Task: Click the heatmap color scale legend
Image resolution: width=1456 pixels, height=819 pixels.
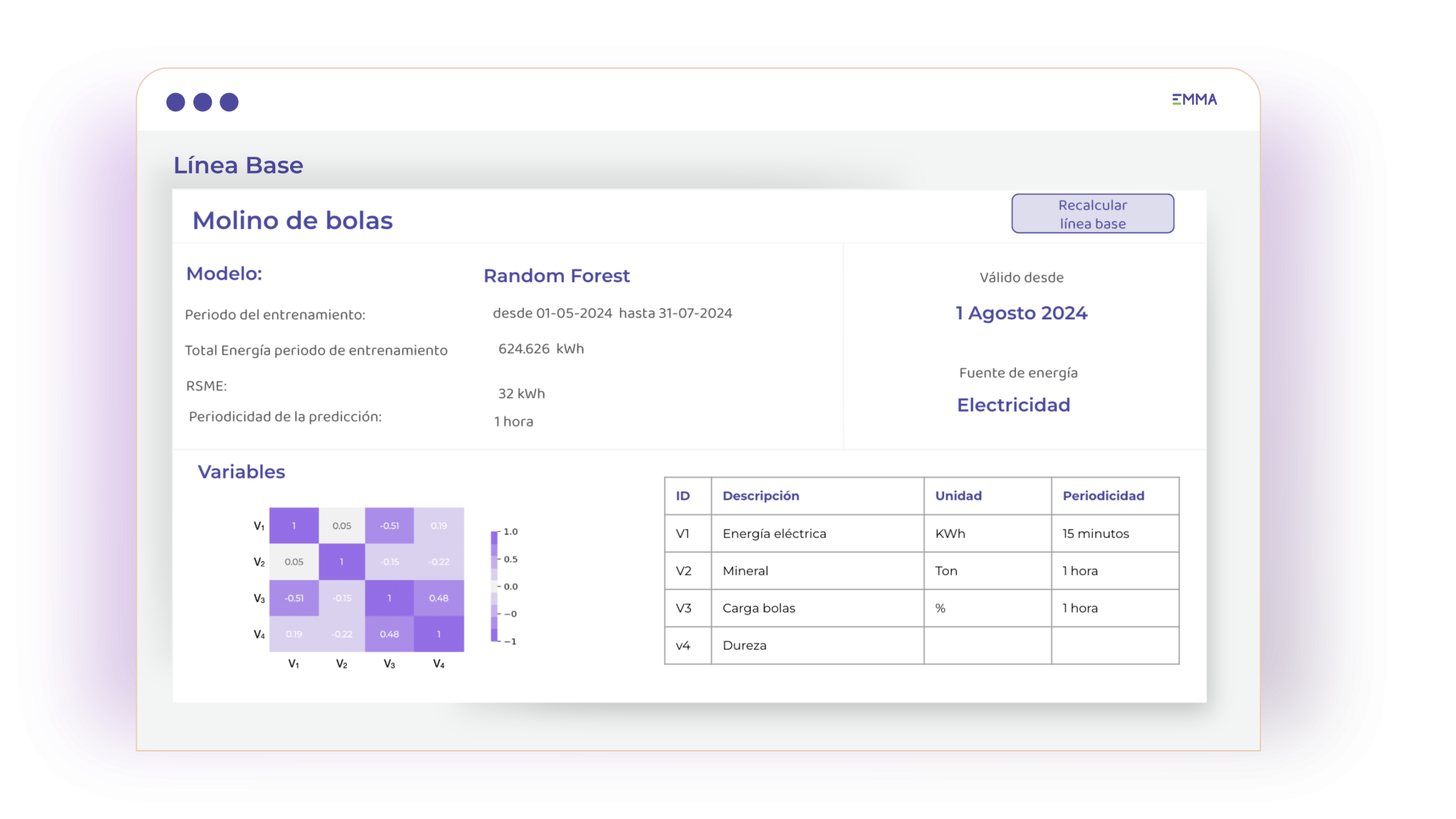Action: [x=495, y=587]
